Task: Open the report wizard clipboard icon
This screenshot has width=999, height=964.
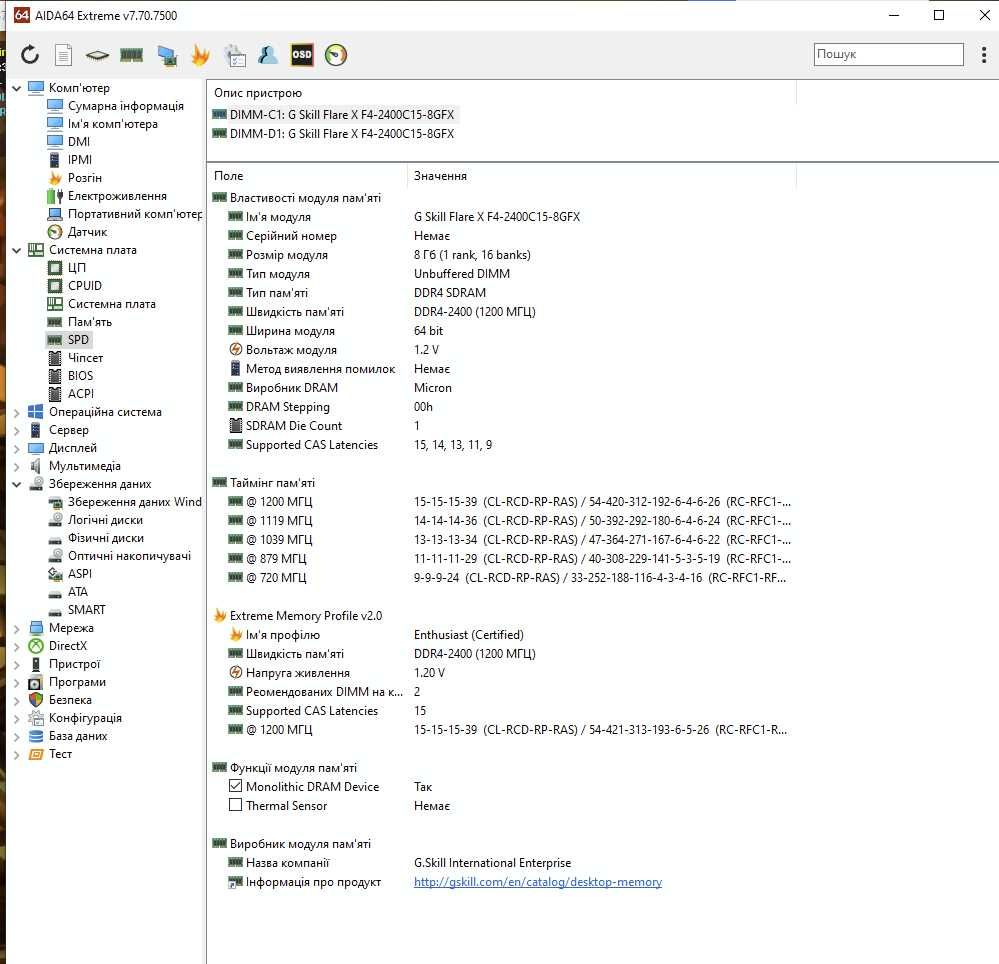Action: (234, 55)
